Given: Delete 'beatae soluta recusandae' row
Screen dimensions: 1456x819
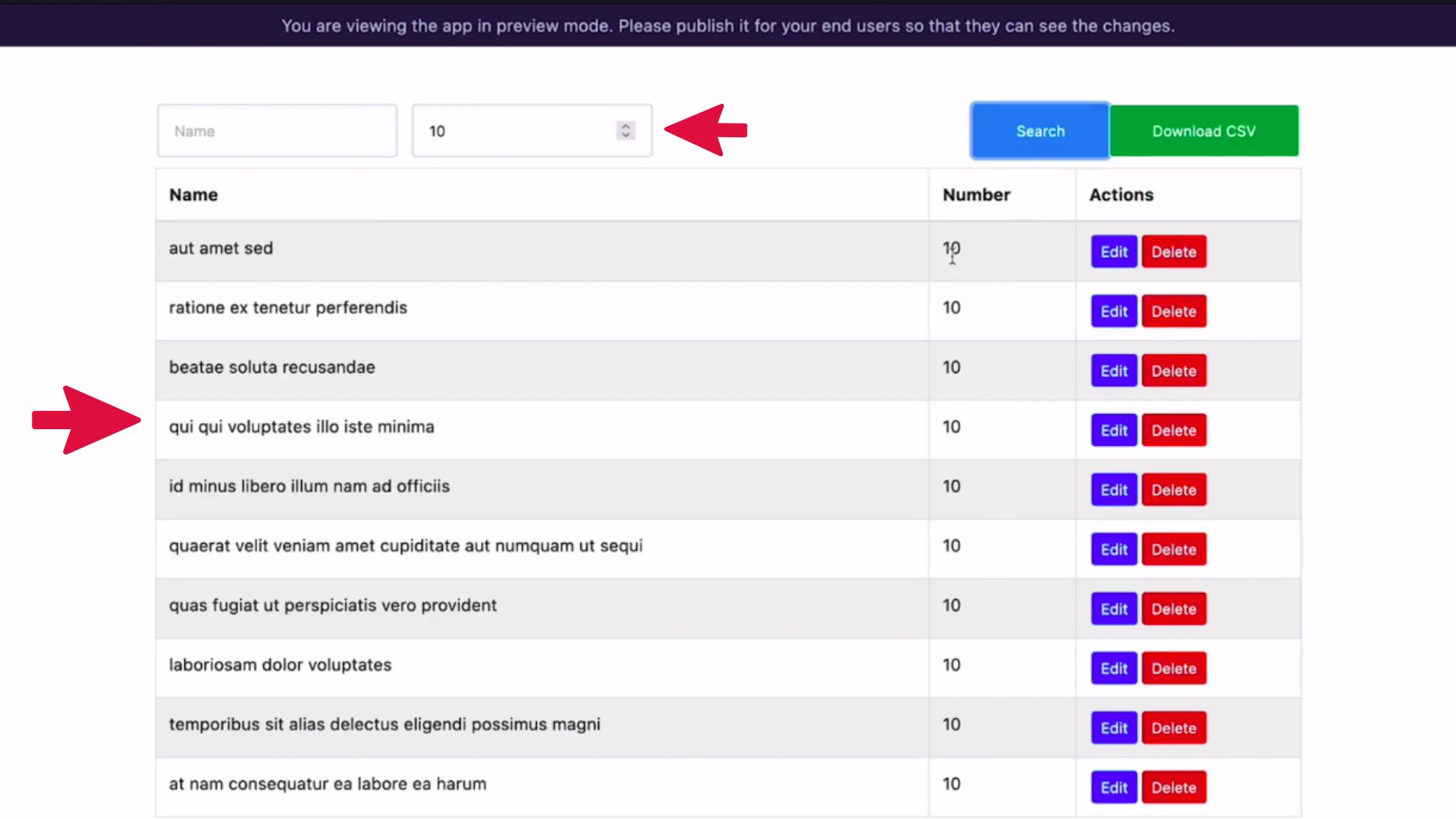Looking at the screenshot, I should [x=1174, y=371].
